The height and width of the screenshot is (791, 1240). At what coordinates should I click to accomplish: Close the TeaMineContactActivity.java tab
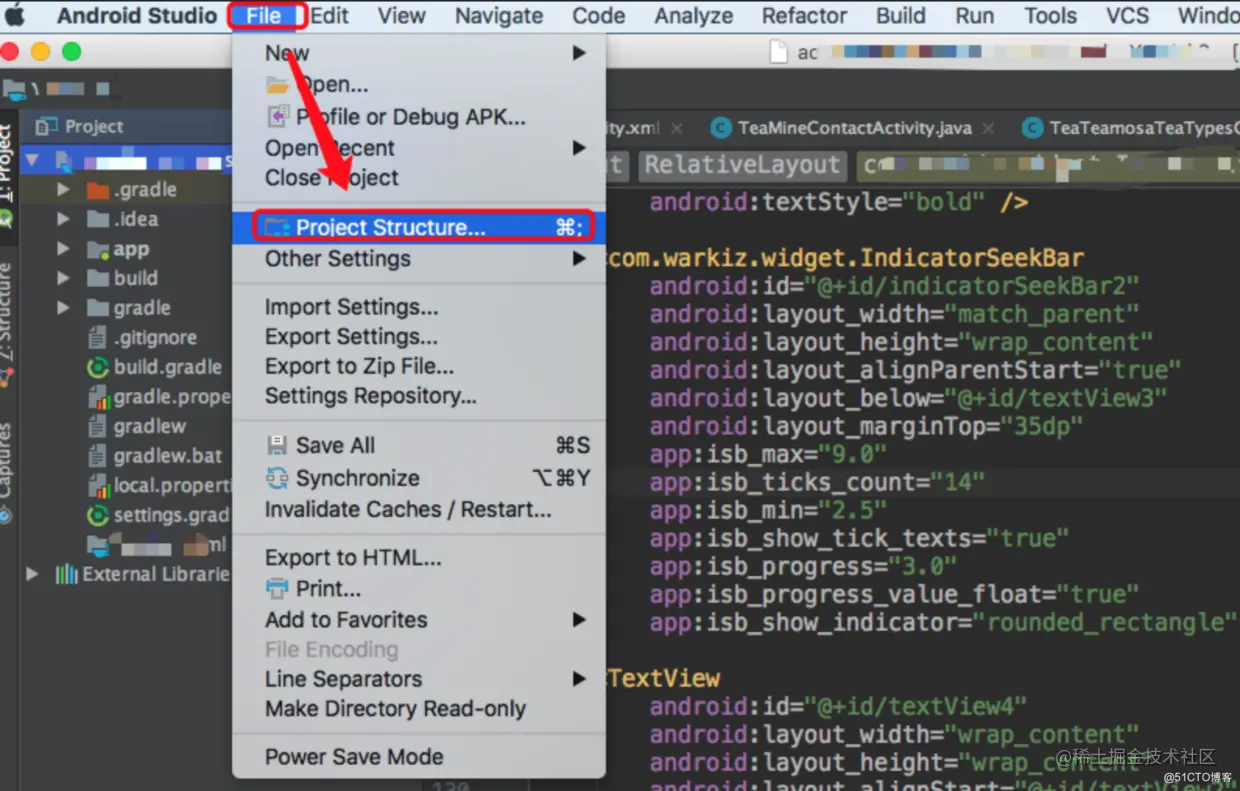pyautogui.click(x=989, y=128)
